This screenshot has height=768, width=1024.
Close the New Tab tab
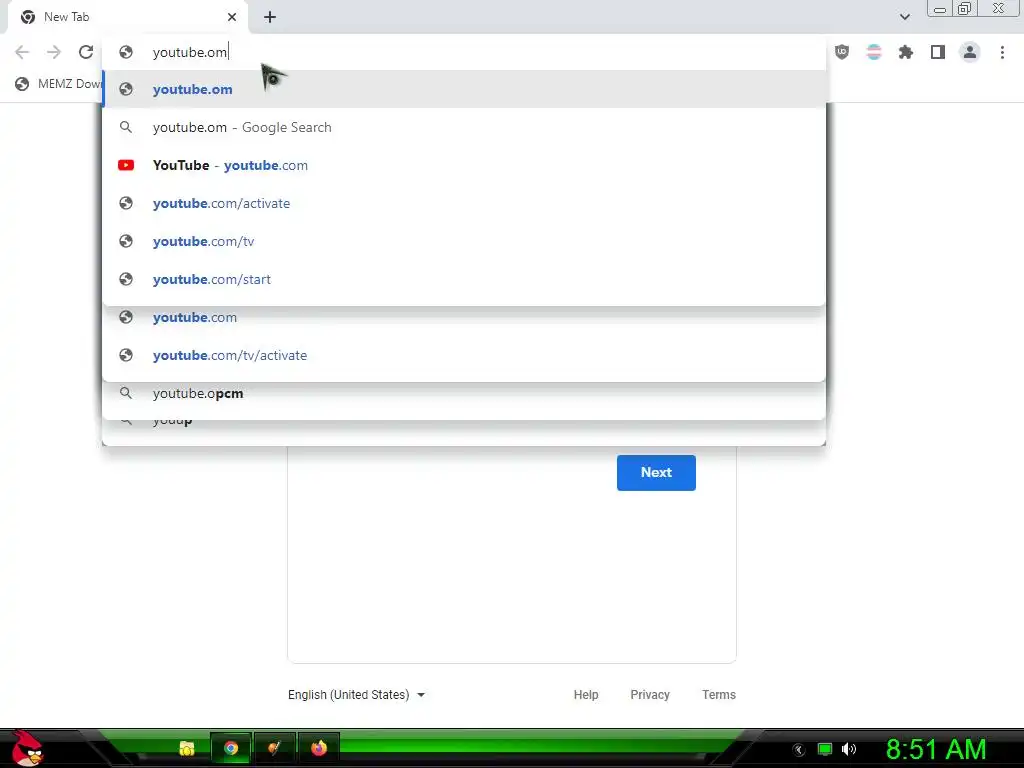click(232, 17)
